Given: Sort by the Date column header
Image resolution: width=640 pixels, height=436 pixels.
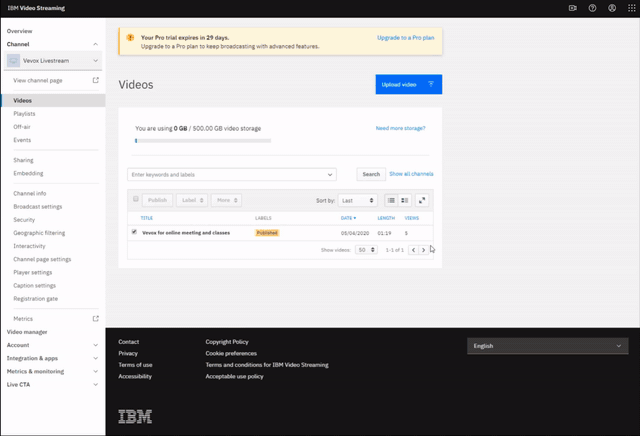Looking at the screenshot, I should click(x=348, y=218).
